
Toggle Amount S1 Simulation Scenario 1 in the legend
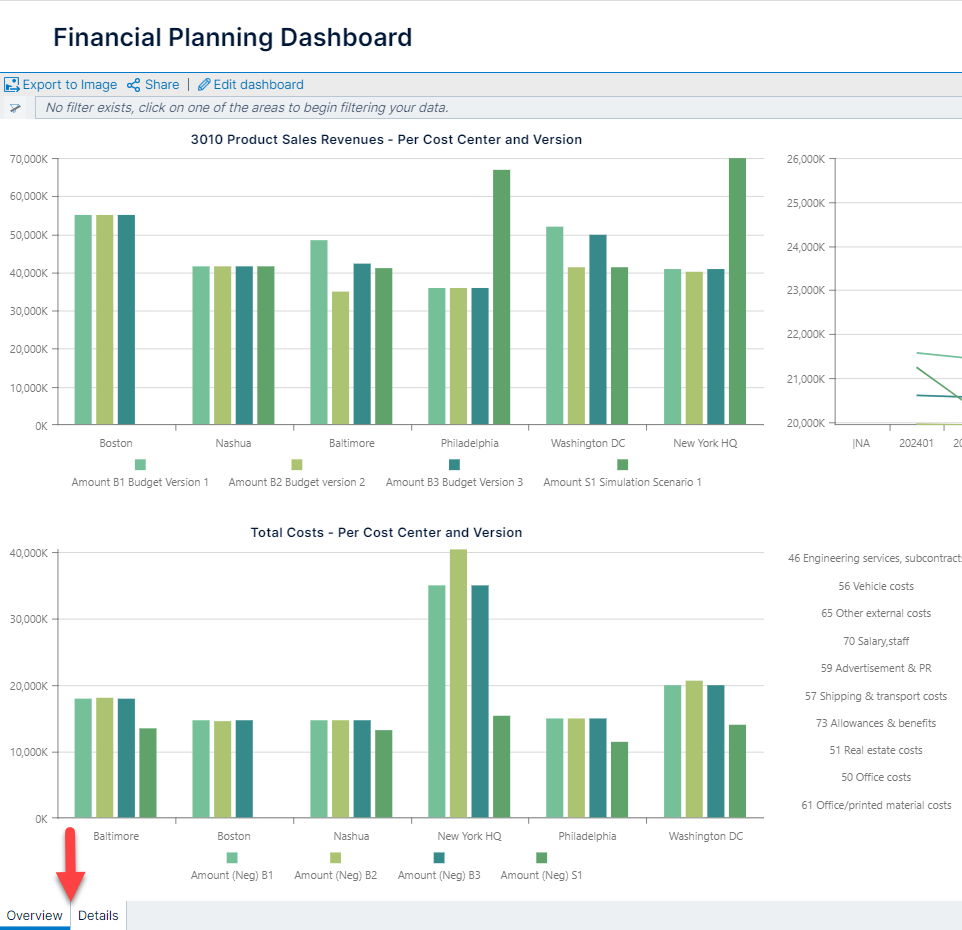pos(620,464)
